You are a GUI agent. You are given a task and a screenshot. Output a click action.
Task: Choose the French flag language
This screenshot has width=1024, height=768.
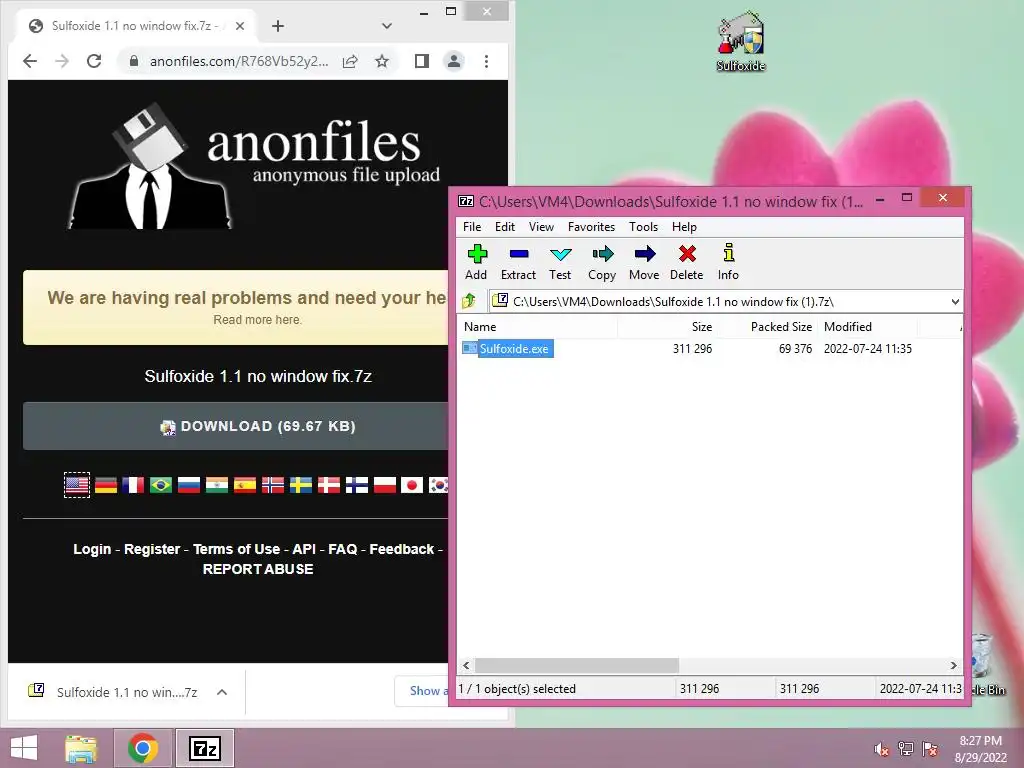click(133, 485)
